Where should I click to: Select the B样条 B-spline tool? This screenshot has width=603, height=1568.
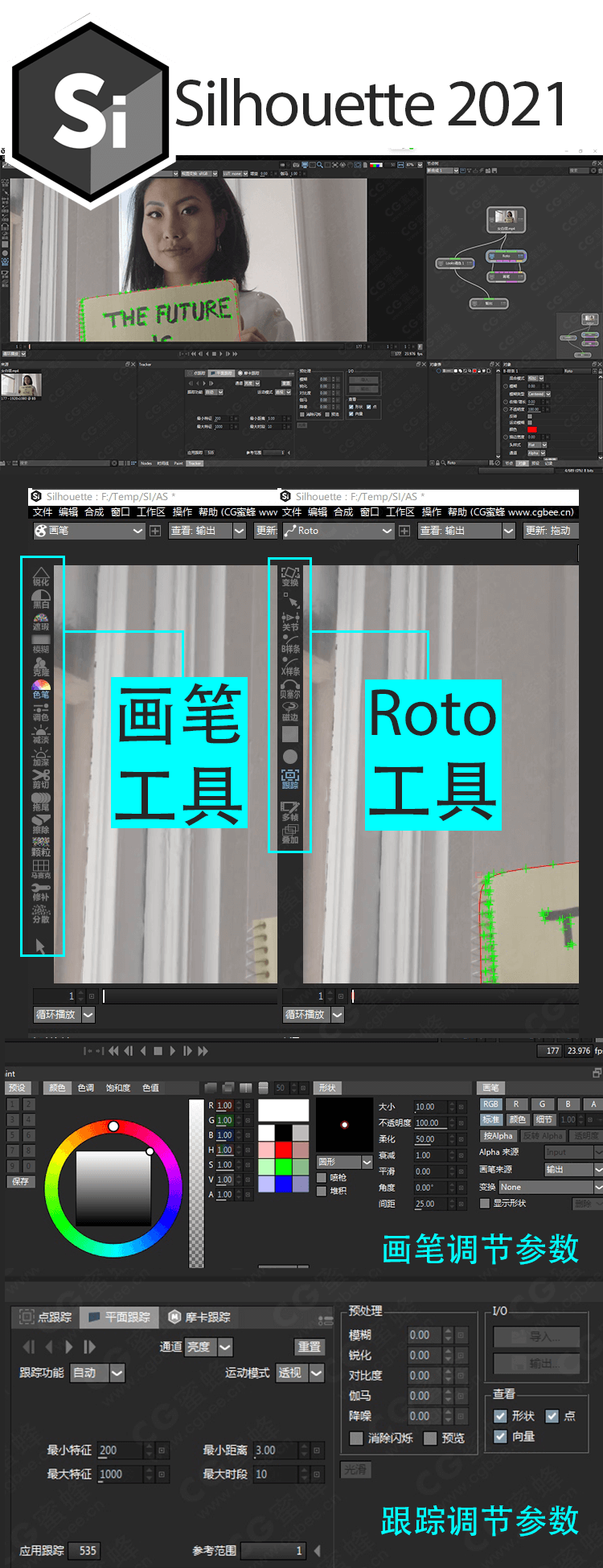tap(290, 643)
